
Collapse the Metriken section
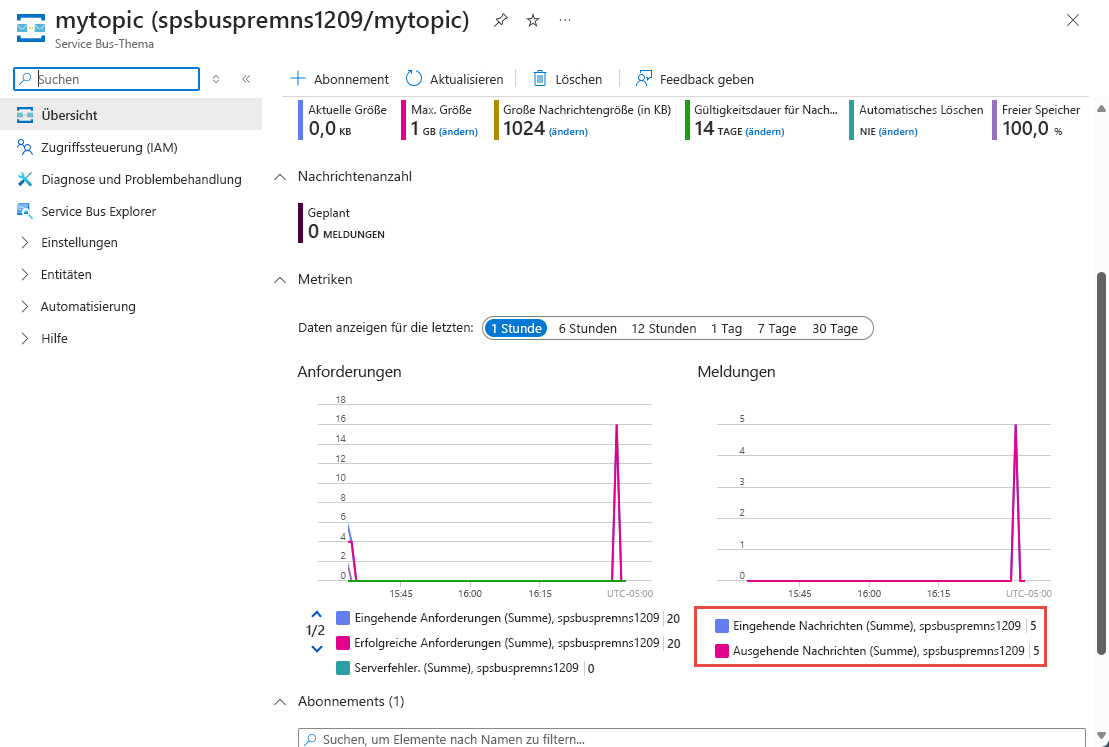pos(280,279)
